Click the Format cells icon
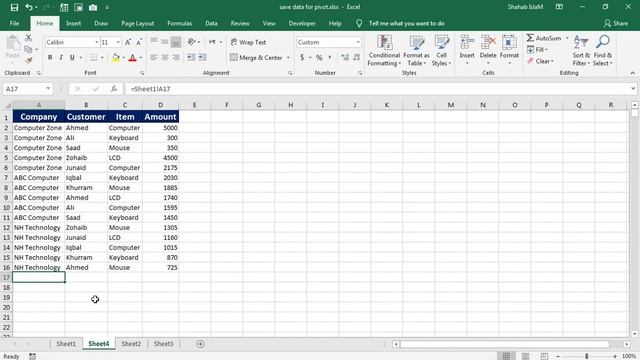Image resolution: width=640 pixels, height=360 pixels. (x=509, y=42)
